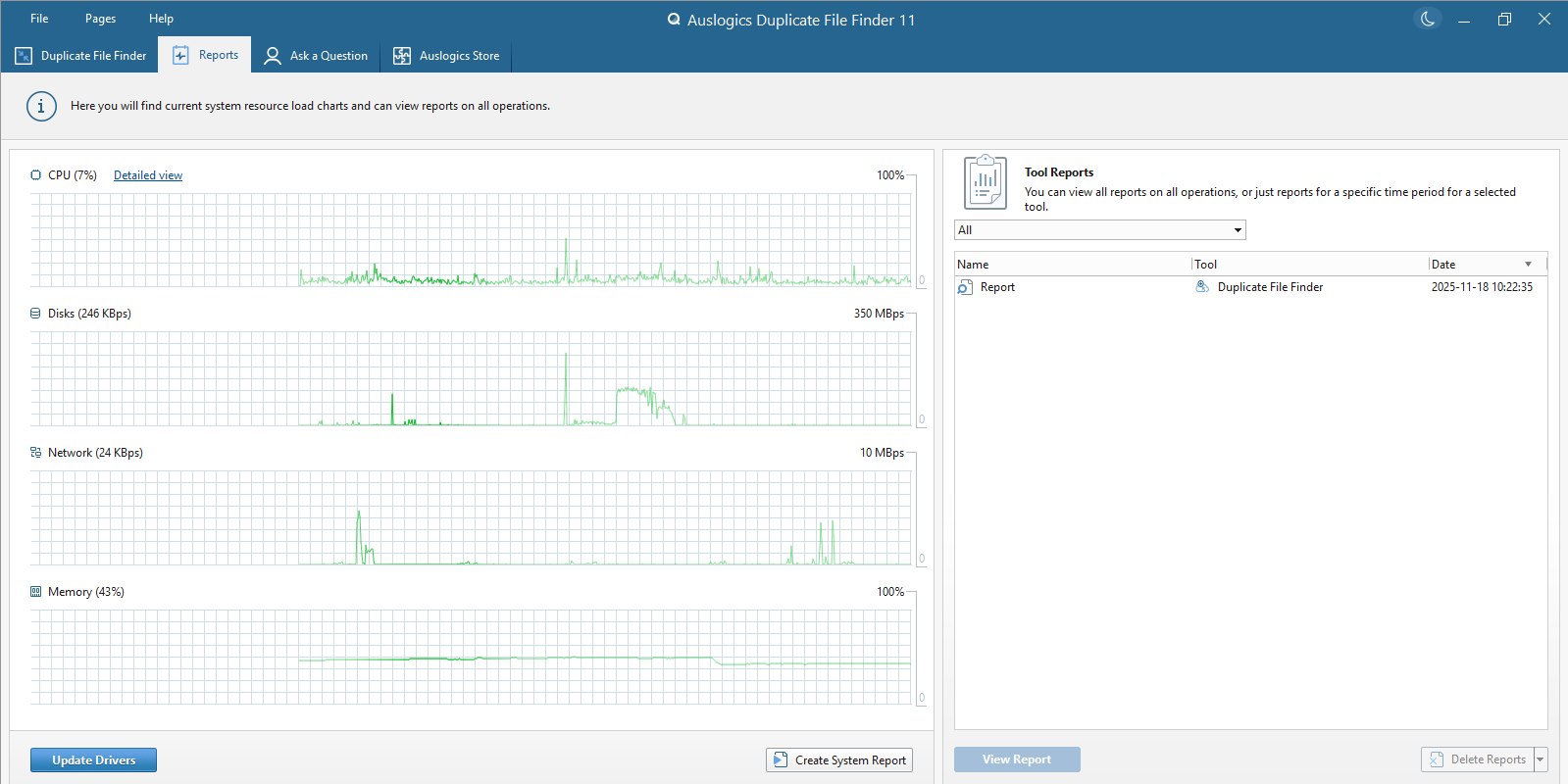Sort reports using Date column arrow

pyautogui.click(x=1528, y=265)
